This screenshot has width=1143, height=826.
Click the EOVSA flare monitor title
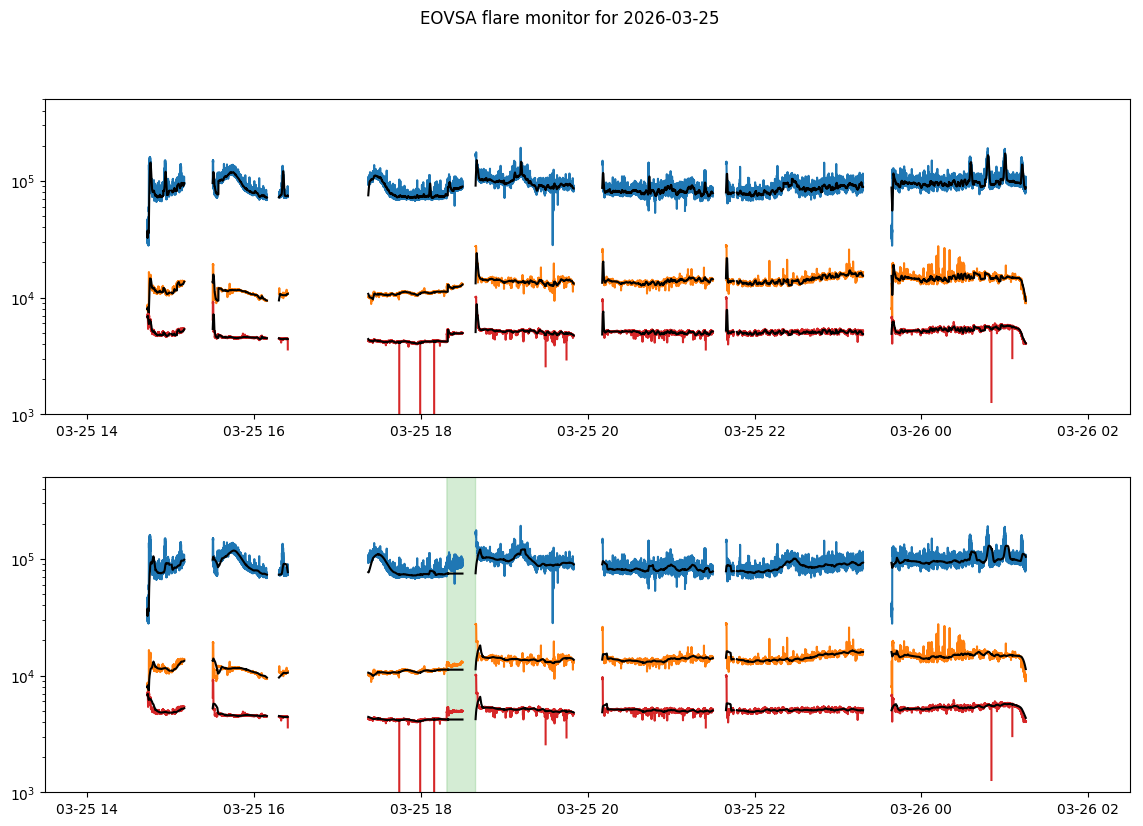point(569,18)
